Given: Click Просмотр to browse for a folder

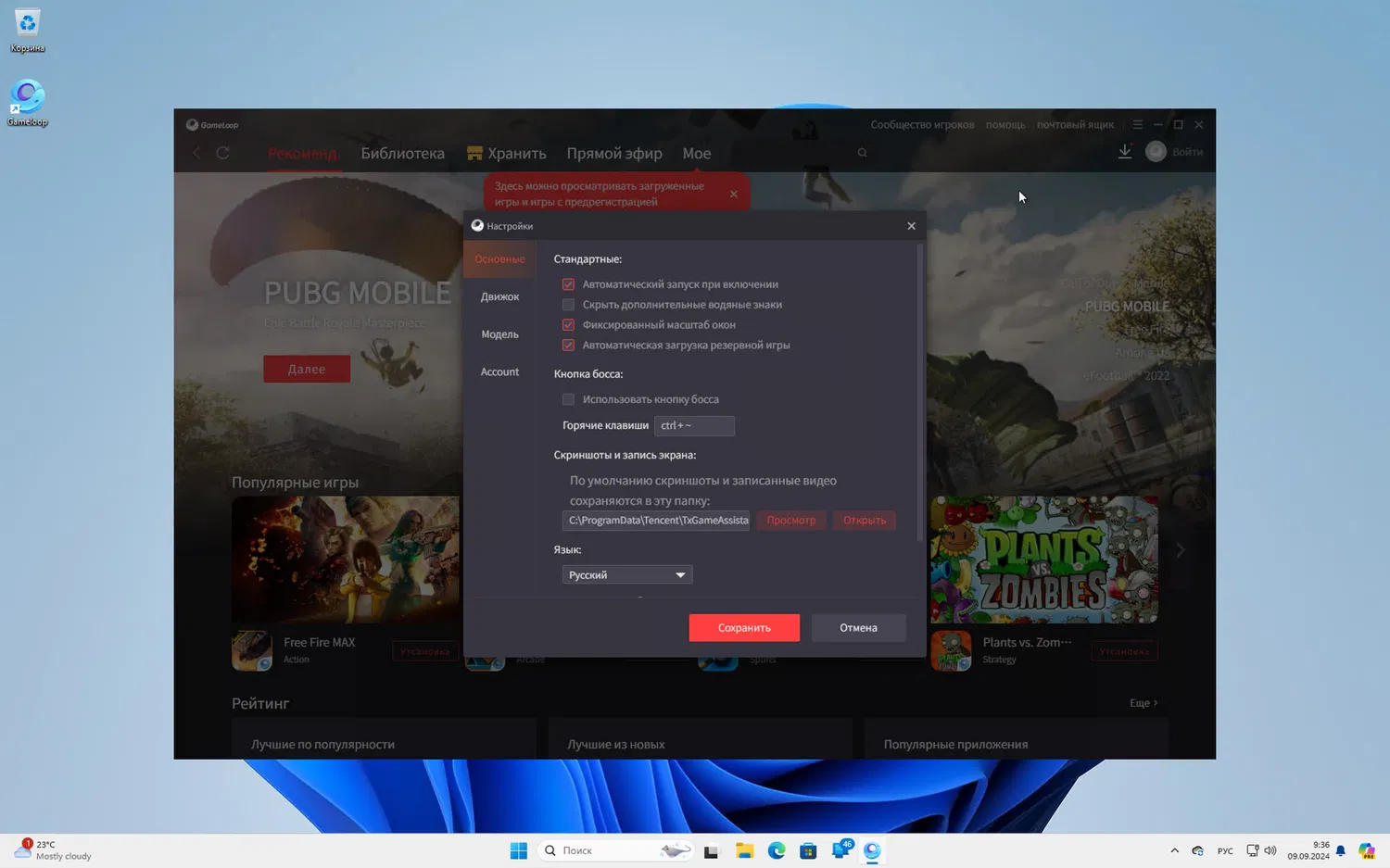Looking at the screenshot, I should [x=791, y=521].
